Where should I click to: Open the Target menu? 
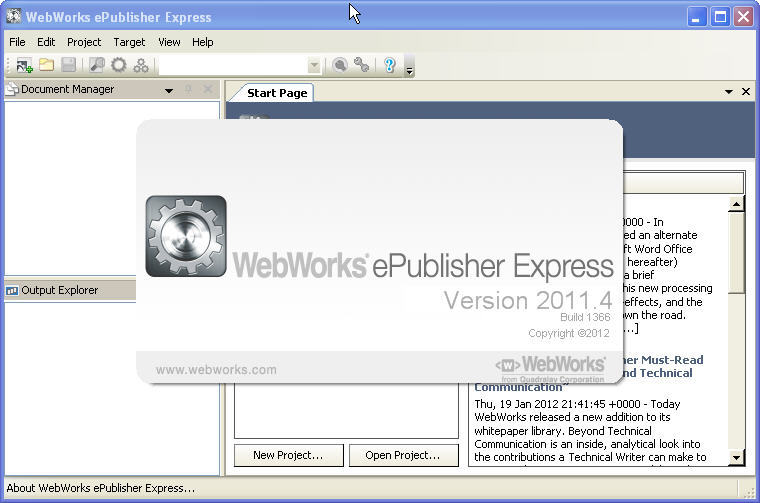point(129,42)
